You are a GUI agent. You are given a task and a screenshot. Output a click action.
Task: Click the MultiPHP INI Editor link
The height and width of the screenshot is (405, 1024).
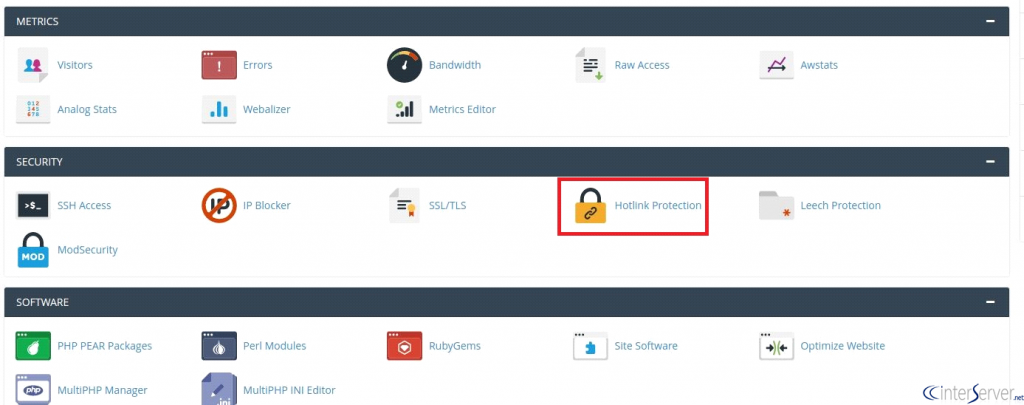pos(289,391)
